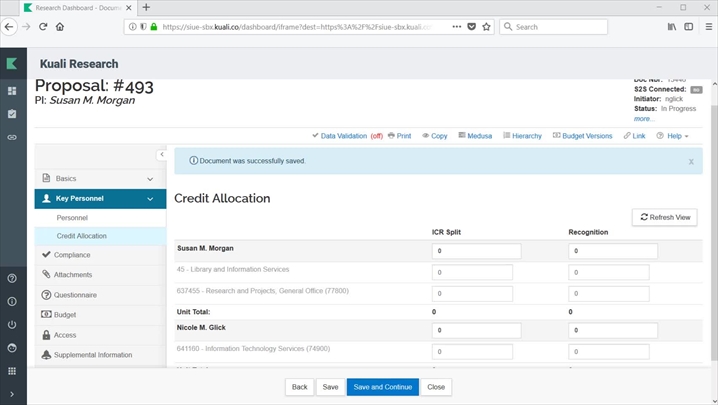718x405 pixels.
Task: Reload the page with the browser refresh icon
Action: pos(43,27)
